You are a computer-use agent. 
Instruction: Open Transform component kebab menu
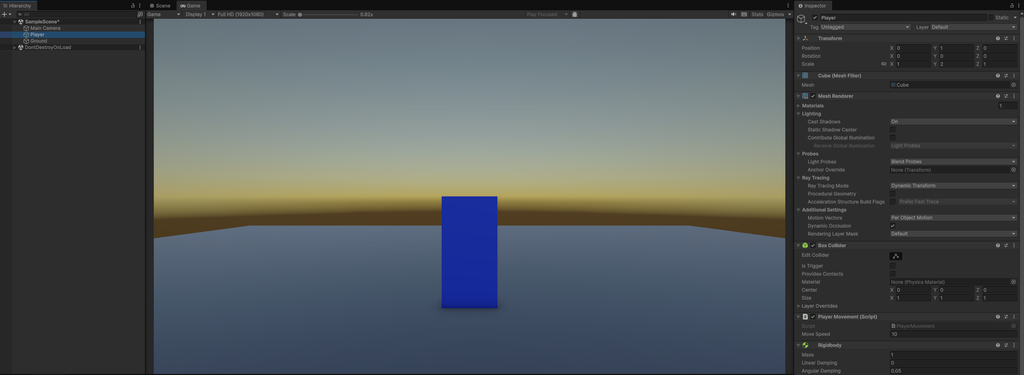(x=1014, y=39)
